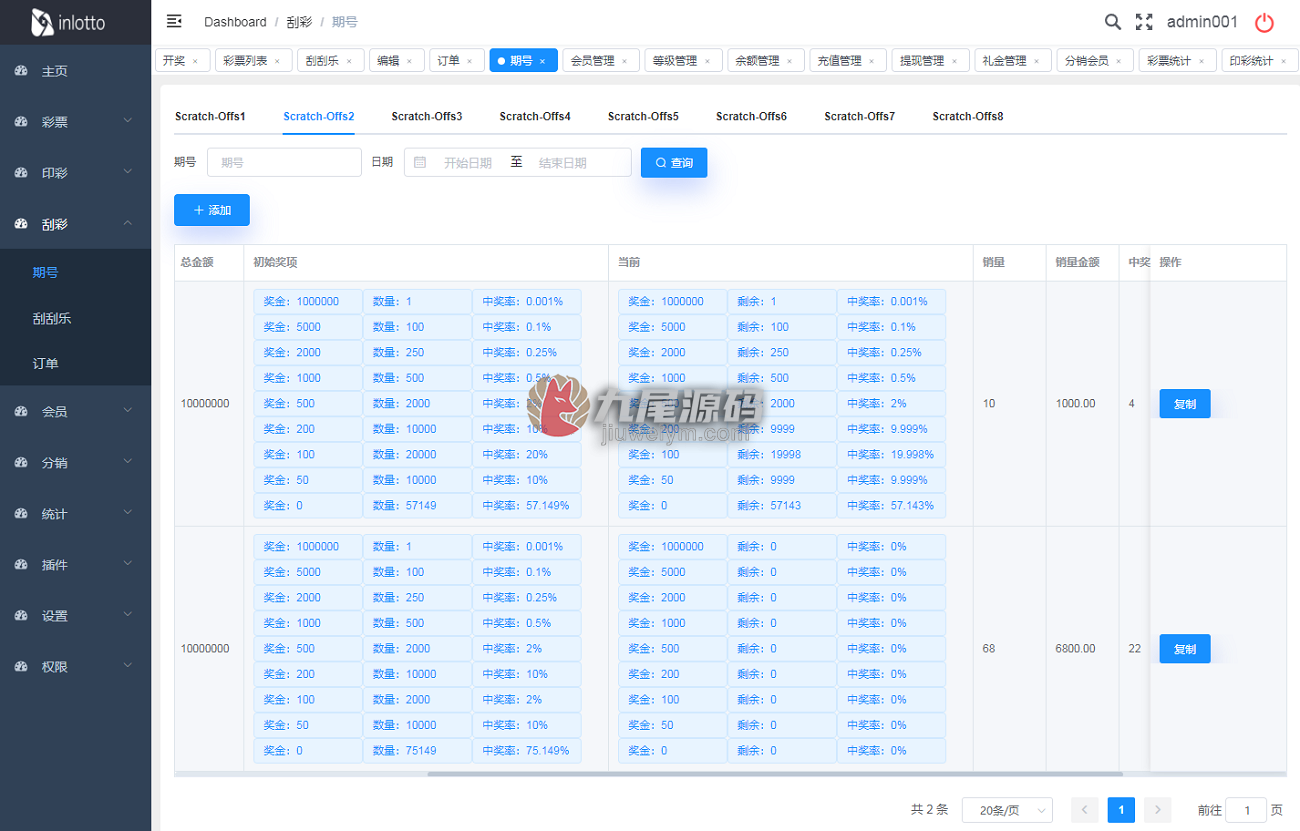The height and width of the screenshot is (831, 1300).
Task: Click the 添加 add button
Action: coord(212,210)
